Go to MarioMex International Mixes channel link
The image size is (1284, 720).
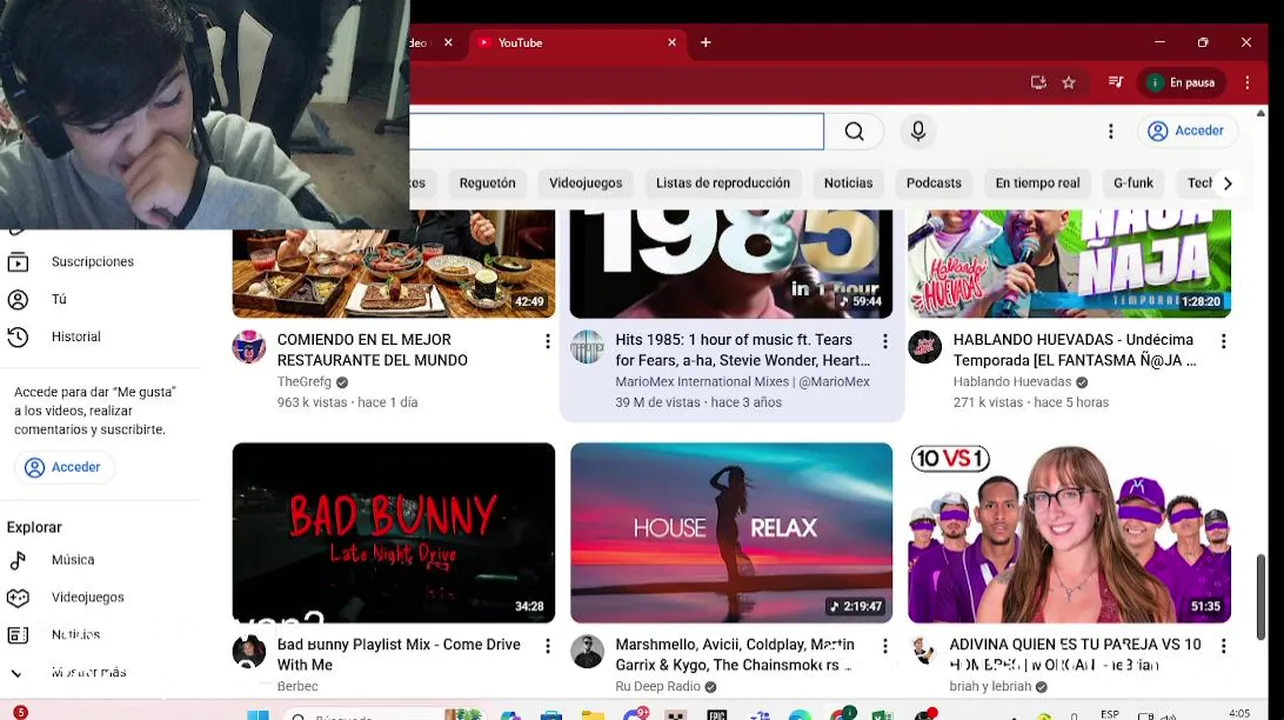click(x=742, y=382)
